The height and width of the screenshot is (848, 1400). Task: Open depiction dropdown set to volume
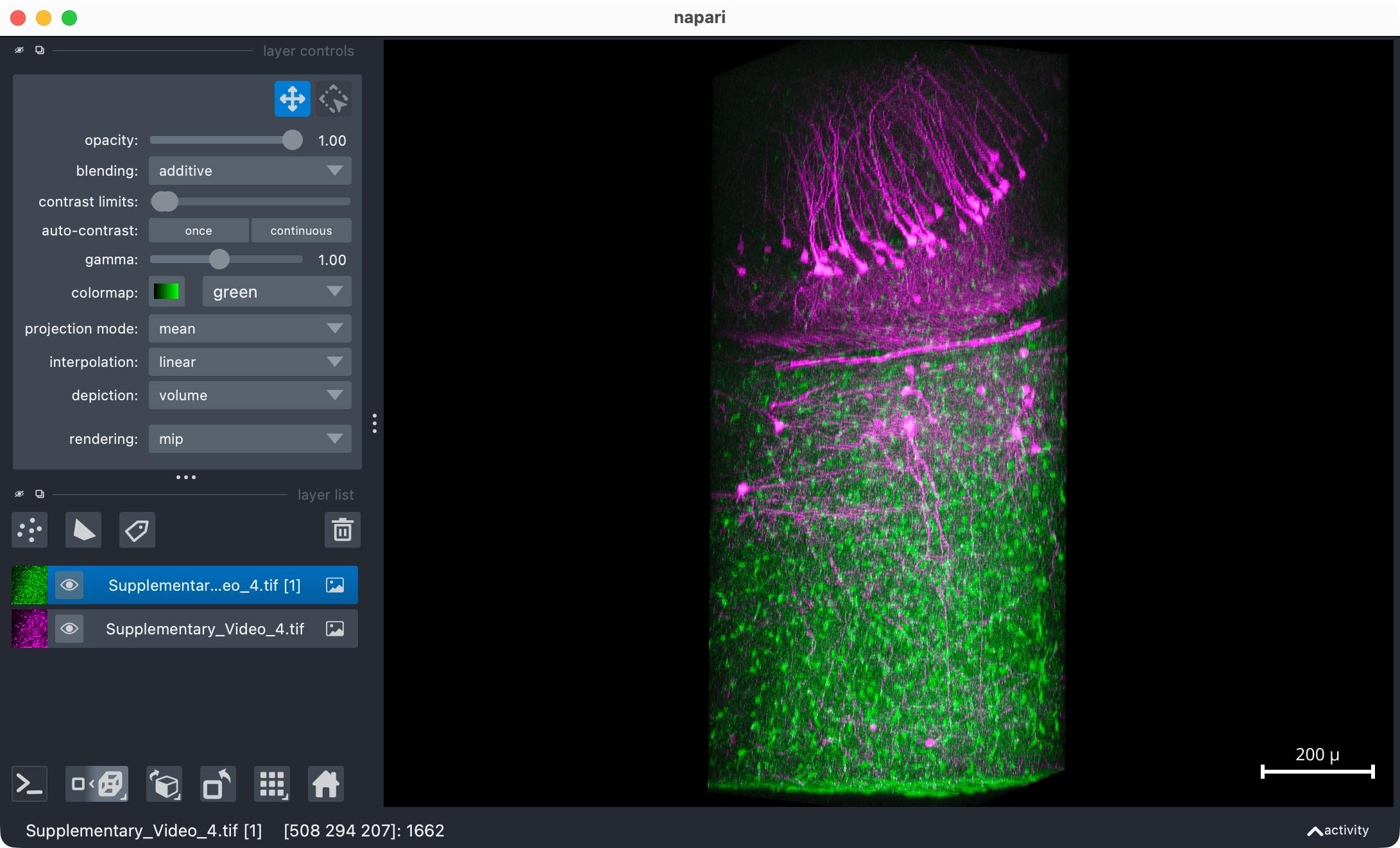tap(250, 395)
